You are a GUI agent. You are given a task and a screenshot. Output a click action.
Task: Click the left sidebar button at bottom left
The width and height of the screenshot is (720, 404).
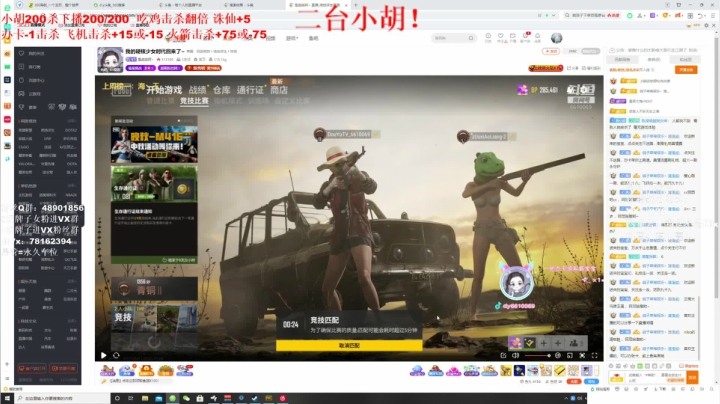point(32,369)
